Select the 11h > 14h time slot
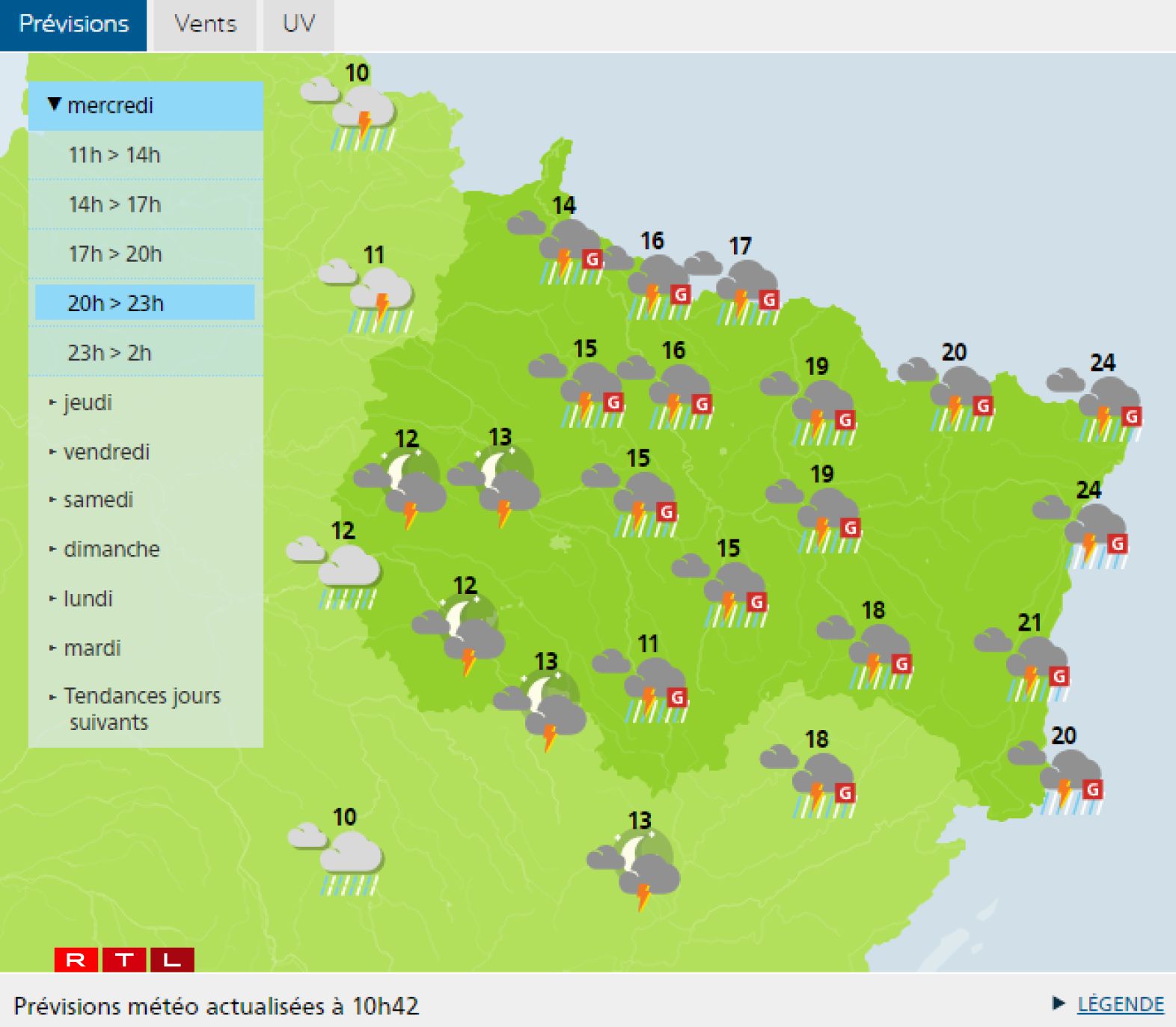 pyautogui.click(x=114, y=155)
